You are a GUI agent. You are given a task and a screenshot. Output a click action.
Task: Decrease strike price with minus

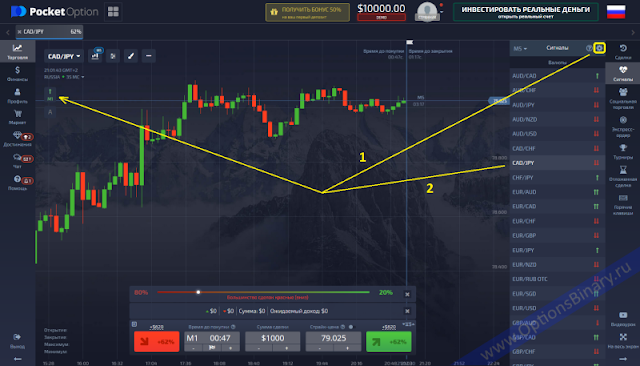coord(320,348)
